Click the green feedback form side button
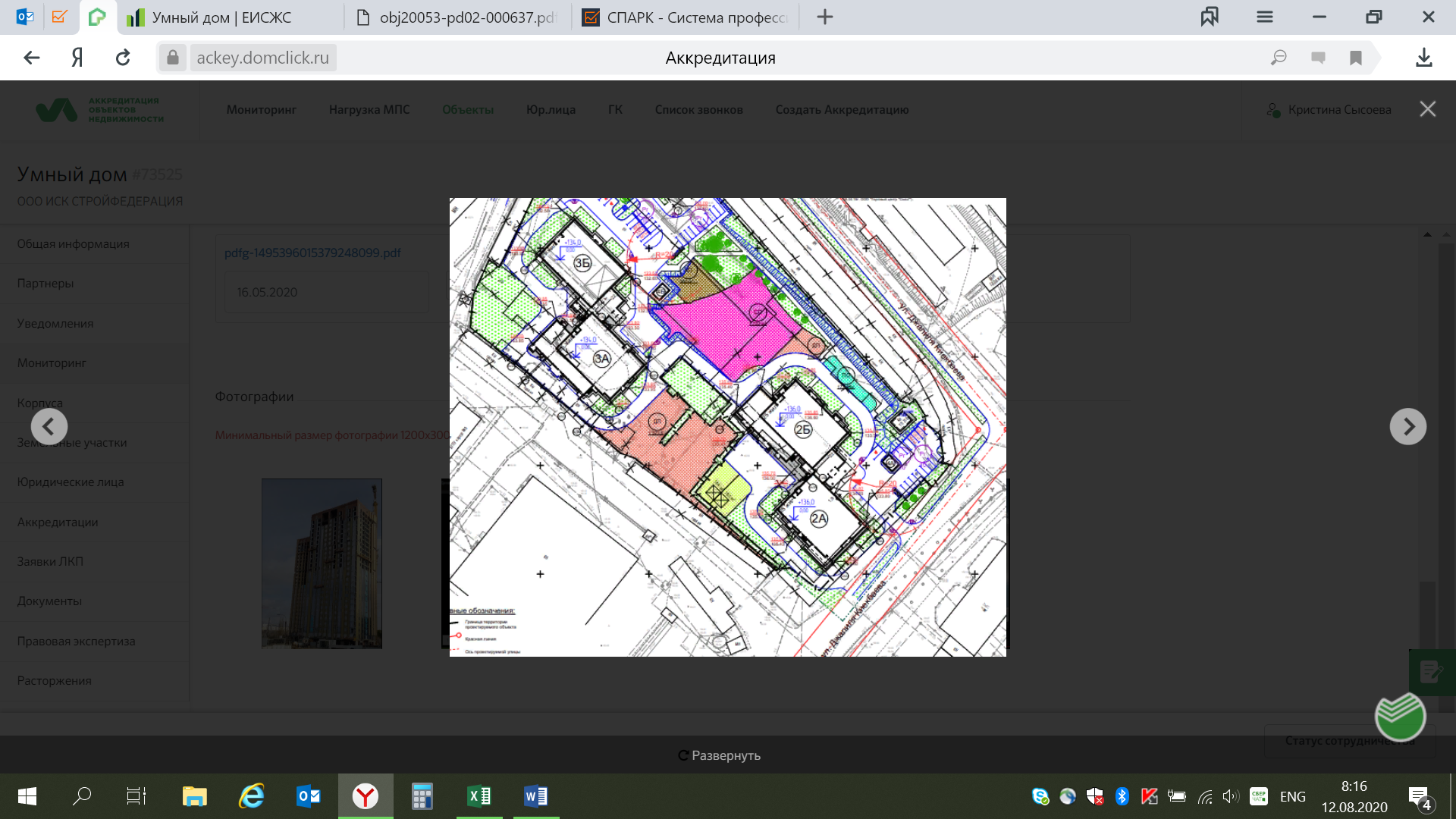Viewport: 1456px width, 819px height. [1432, 672]
